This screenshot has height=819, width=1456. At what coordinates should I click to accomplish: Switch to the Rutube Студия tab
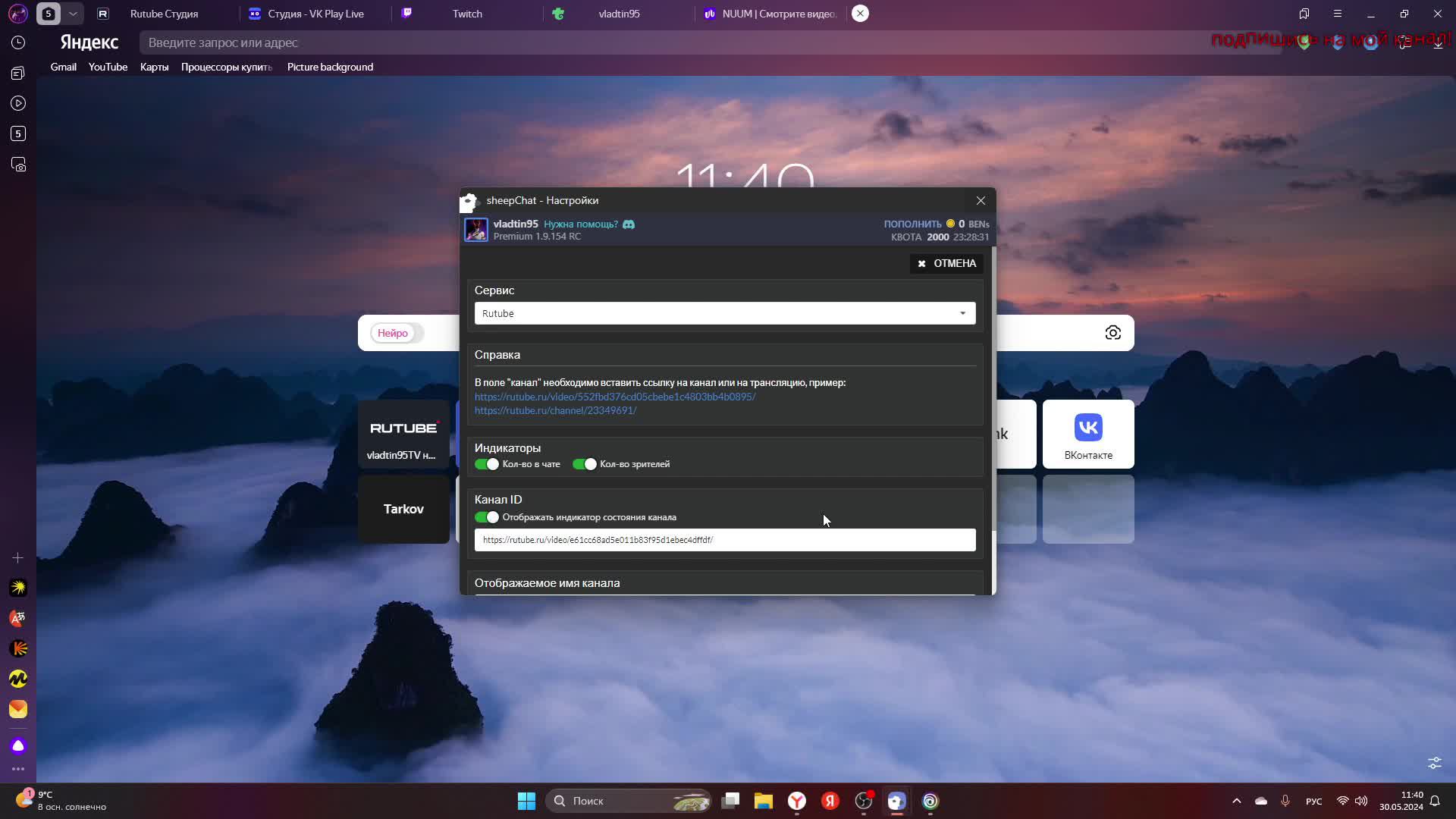[x=164, y=14]
